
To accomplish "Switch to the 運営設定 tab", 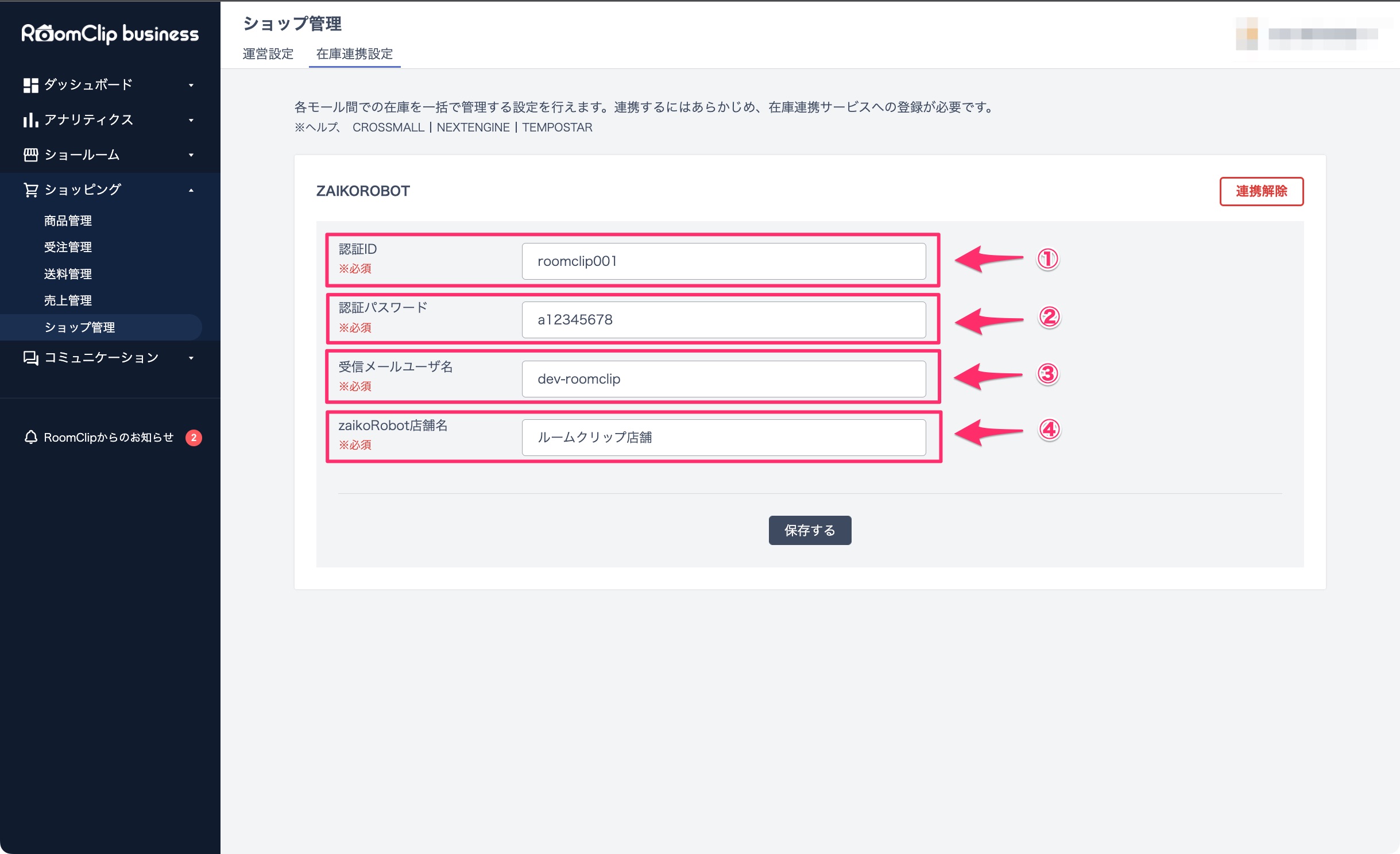I will [x=268, y=54].
